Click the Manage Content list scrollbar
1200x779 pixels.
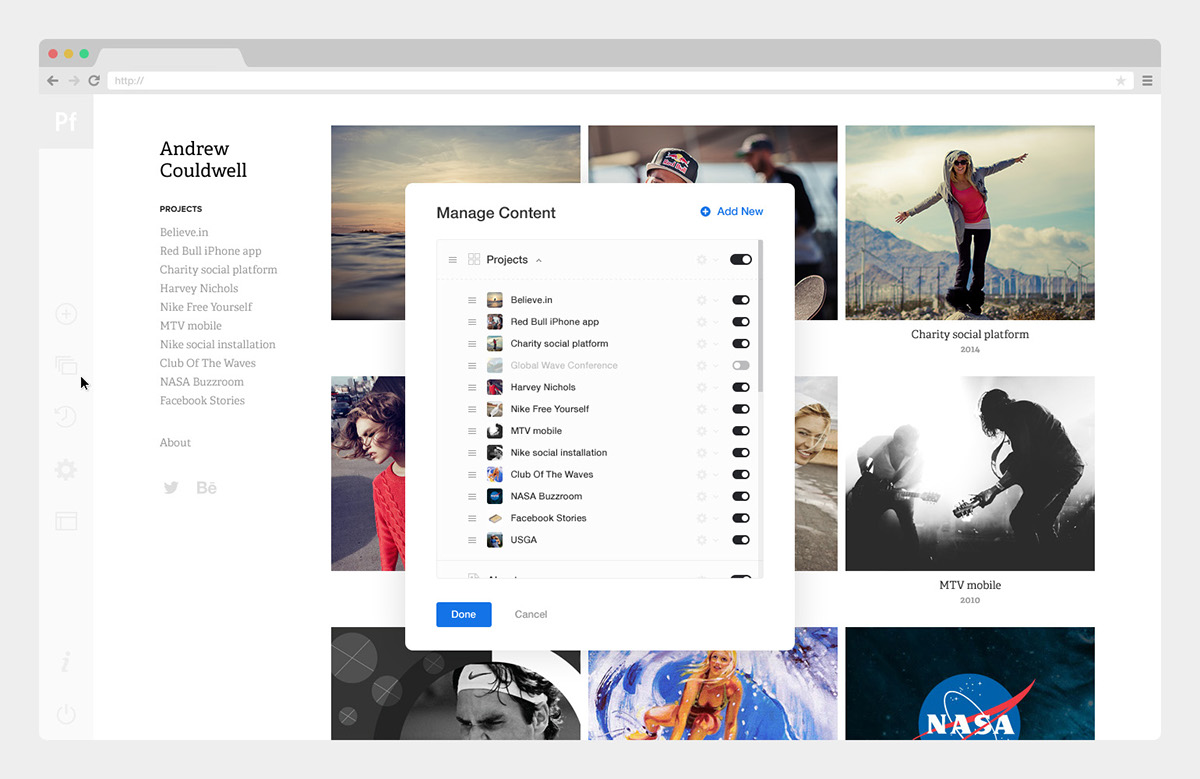click(761, 316)
